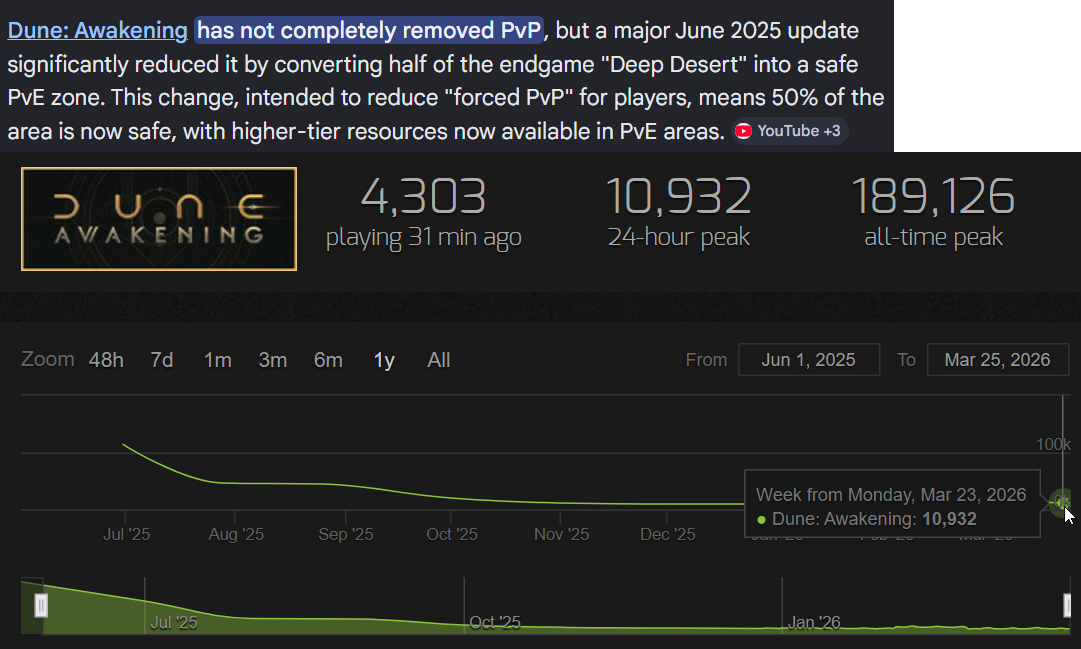Click the Dec '25 axis label

tap(667, 535)
